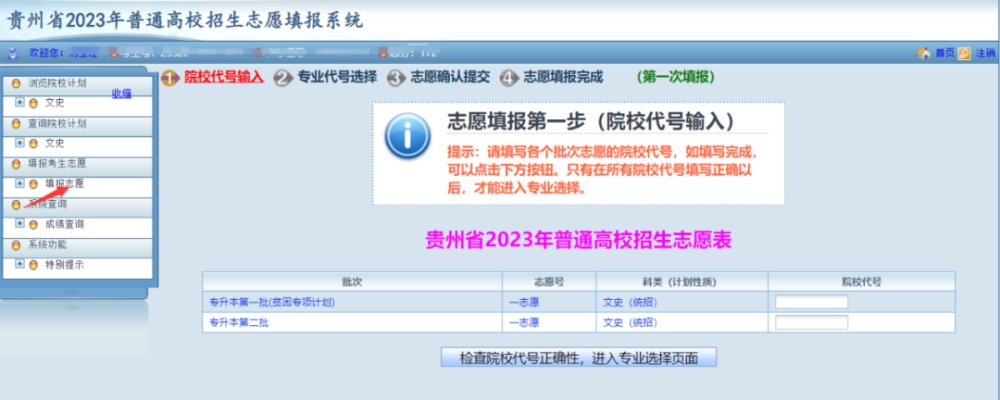
Task: Select 志愿确认提交 step tab
Action: [450, 78]
